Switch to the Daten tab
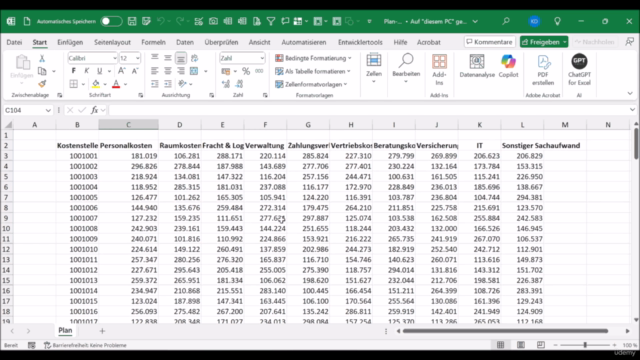 185,42
